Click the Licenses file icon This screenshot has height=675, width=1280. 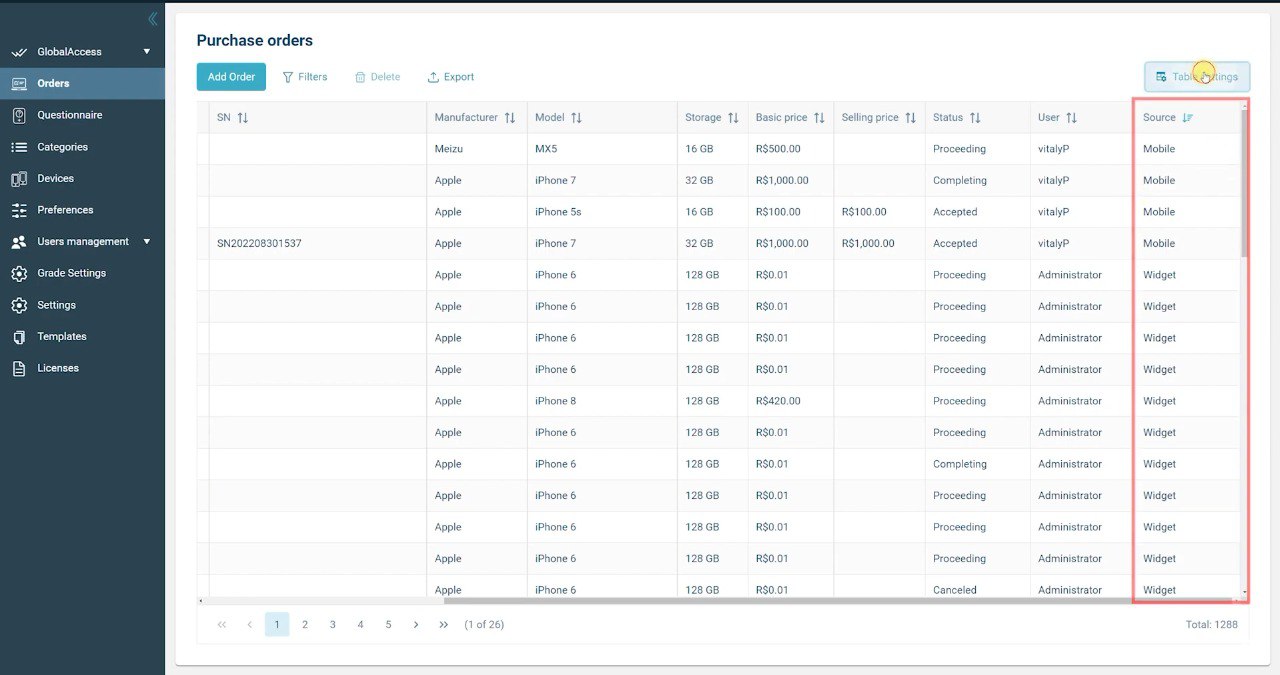coord(19,368)
